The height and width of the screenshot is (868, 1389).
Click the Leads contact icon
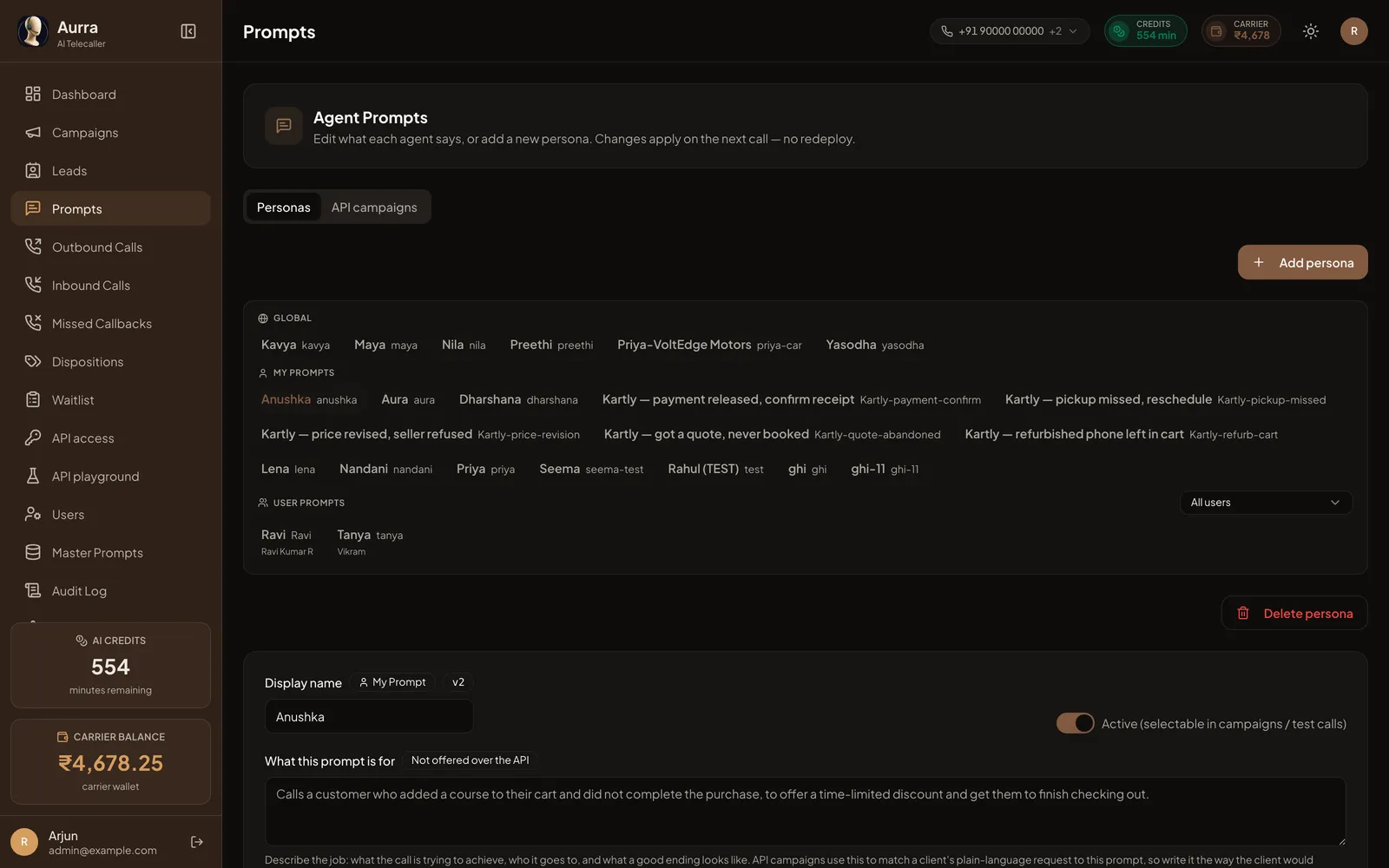click(33, 170)
